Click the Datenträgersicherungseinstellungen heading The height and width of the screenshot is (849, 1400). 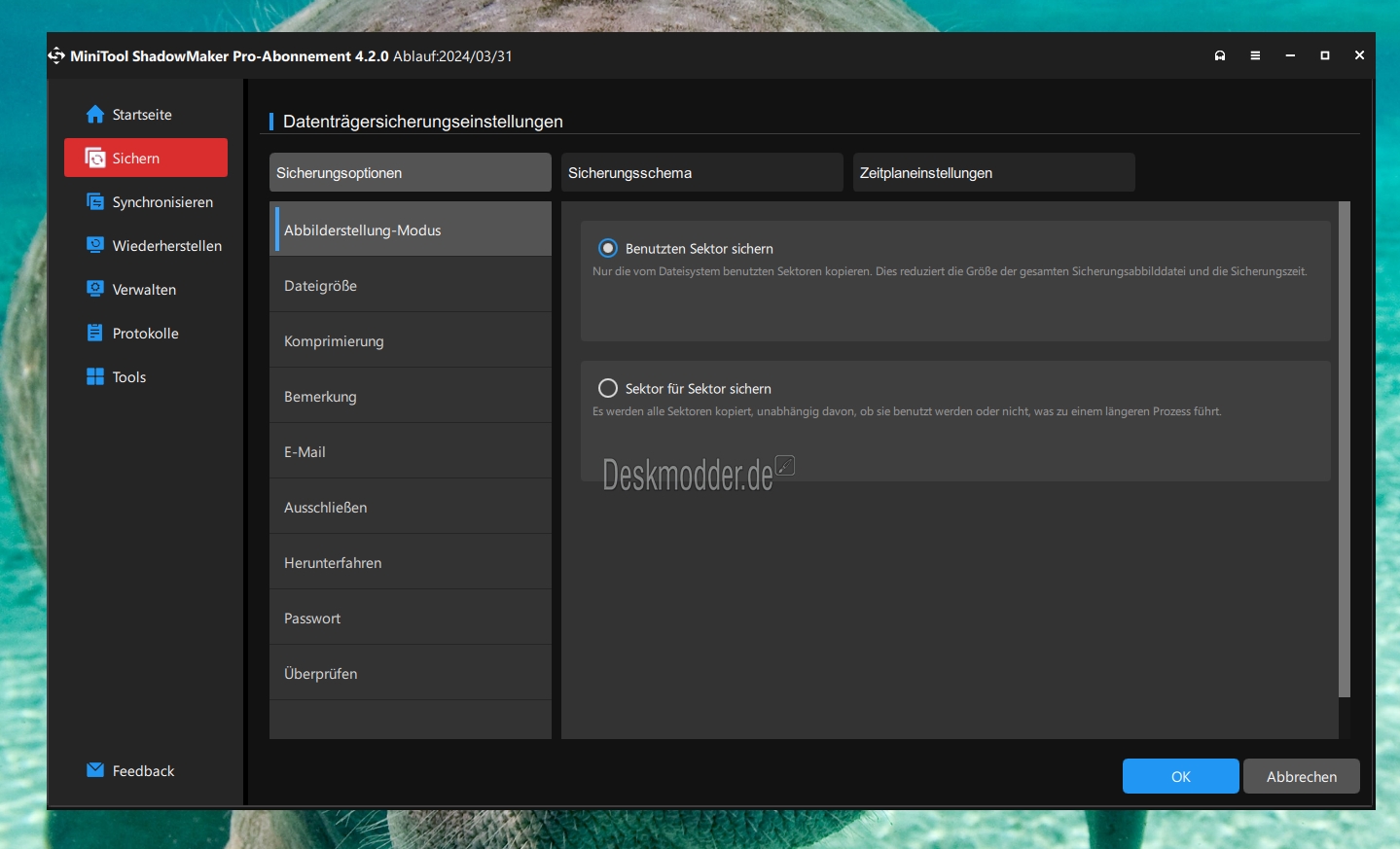[423, 122]
